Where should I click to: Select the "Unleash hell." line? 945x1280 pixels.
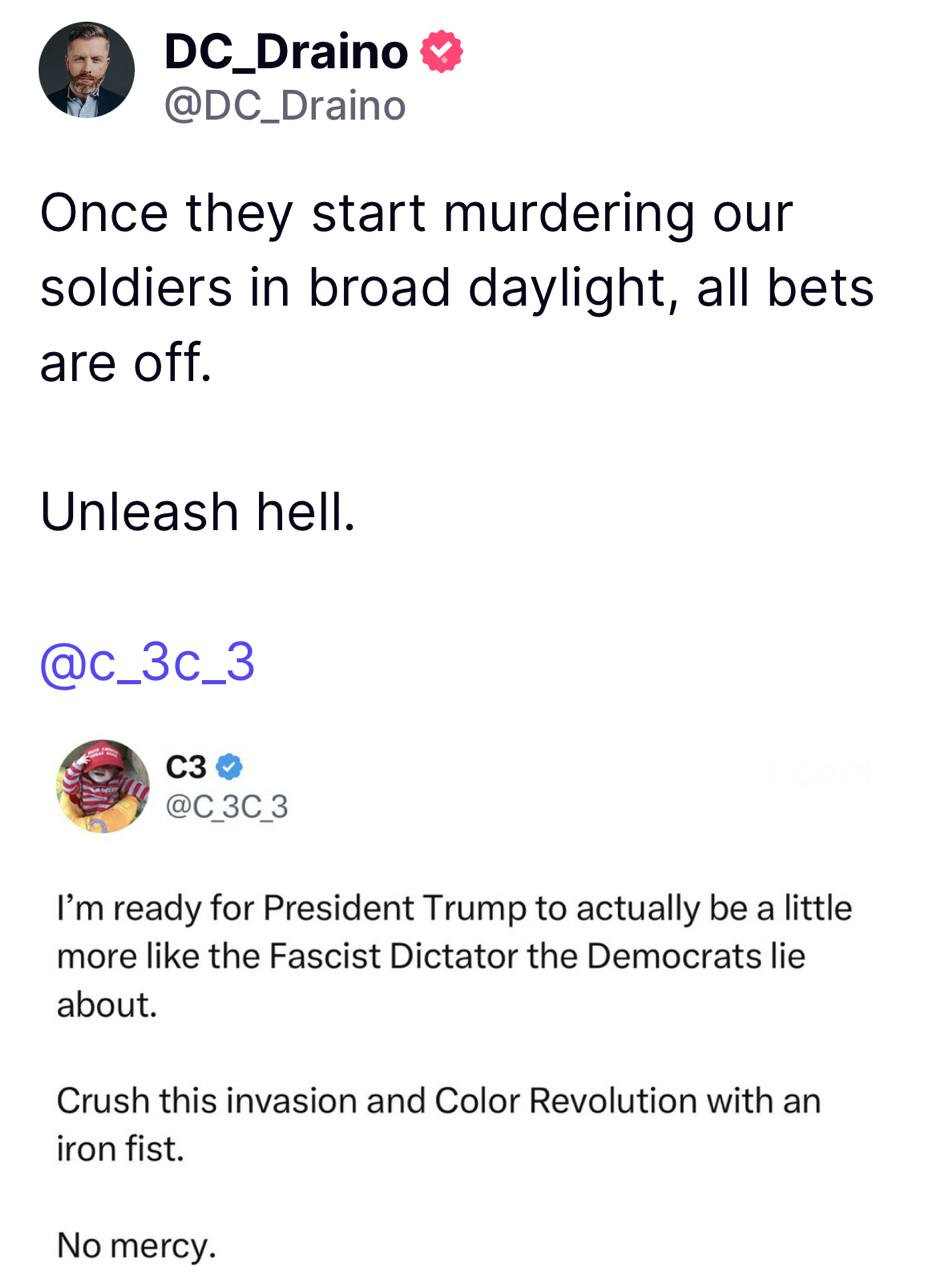198,512
